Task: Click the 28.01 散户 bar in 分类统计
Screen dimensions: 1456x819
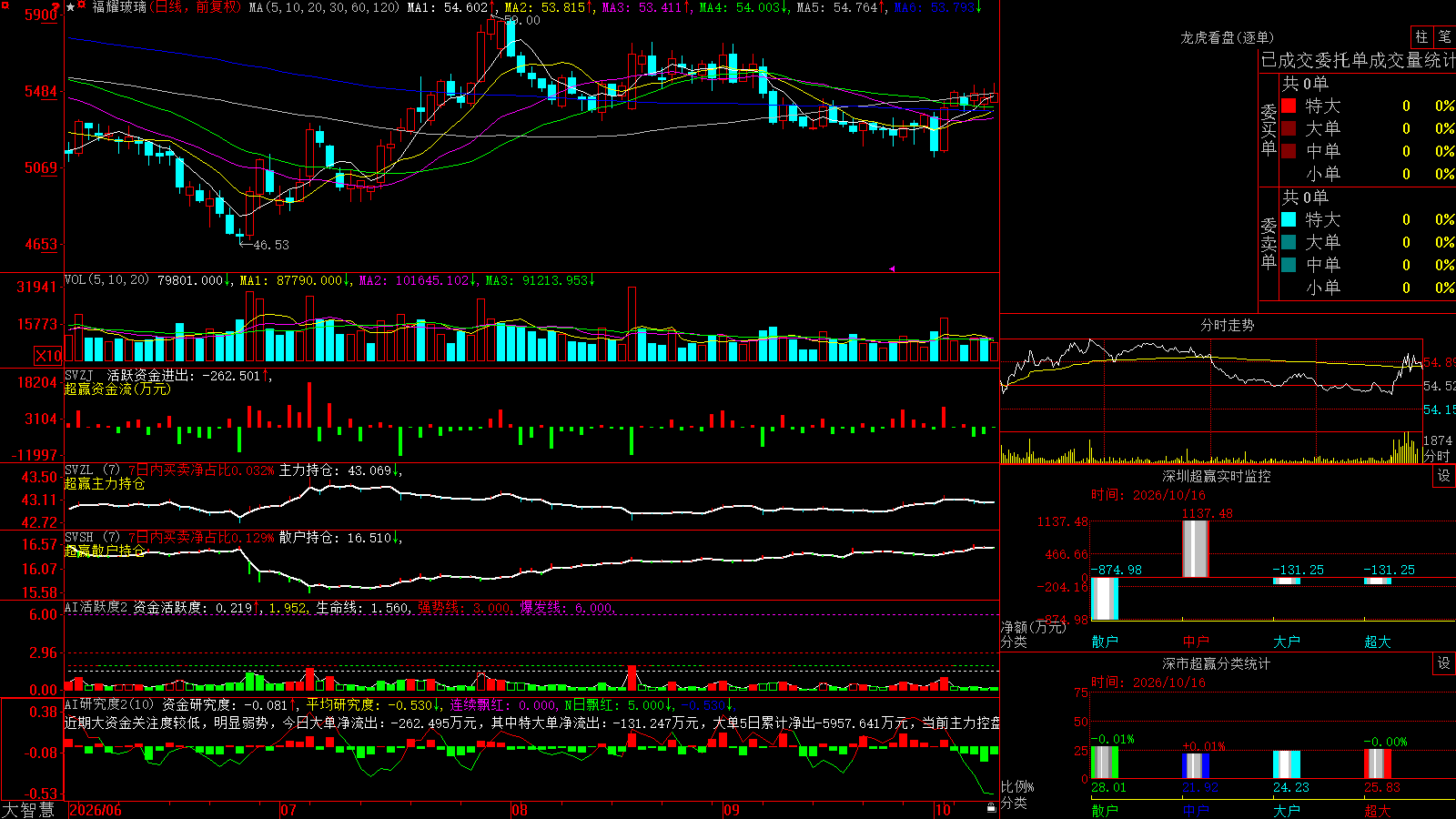Action: [1105, 763]
